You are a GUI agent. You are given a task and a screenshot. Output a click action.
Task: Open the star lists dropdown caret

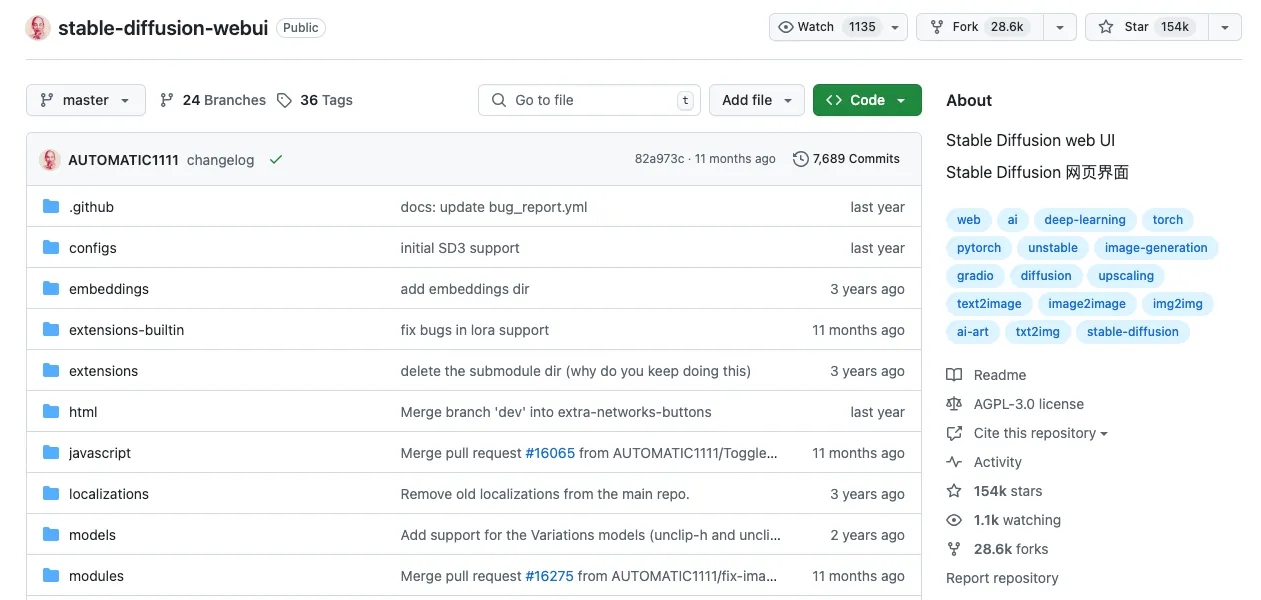(x=1224, y=27)
